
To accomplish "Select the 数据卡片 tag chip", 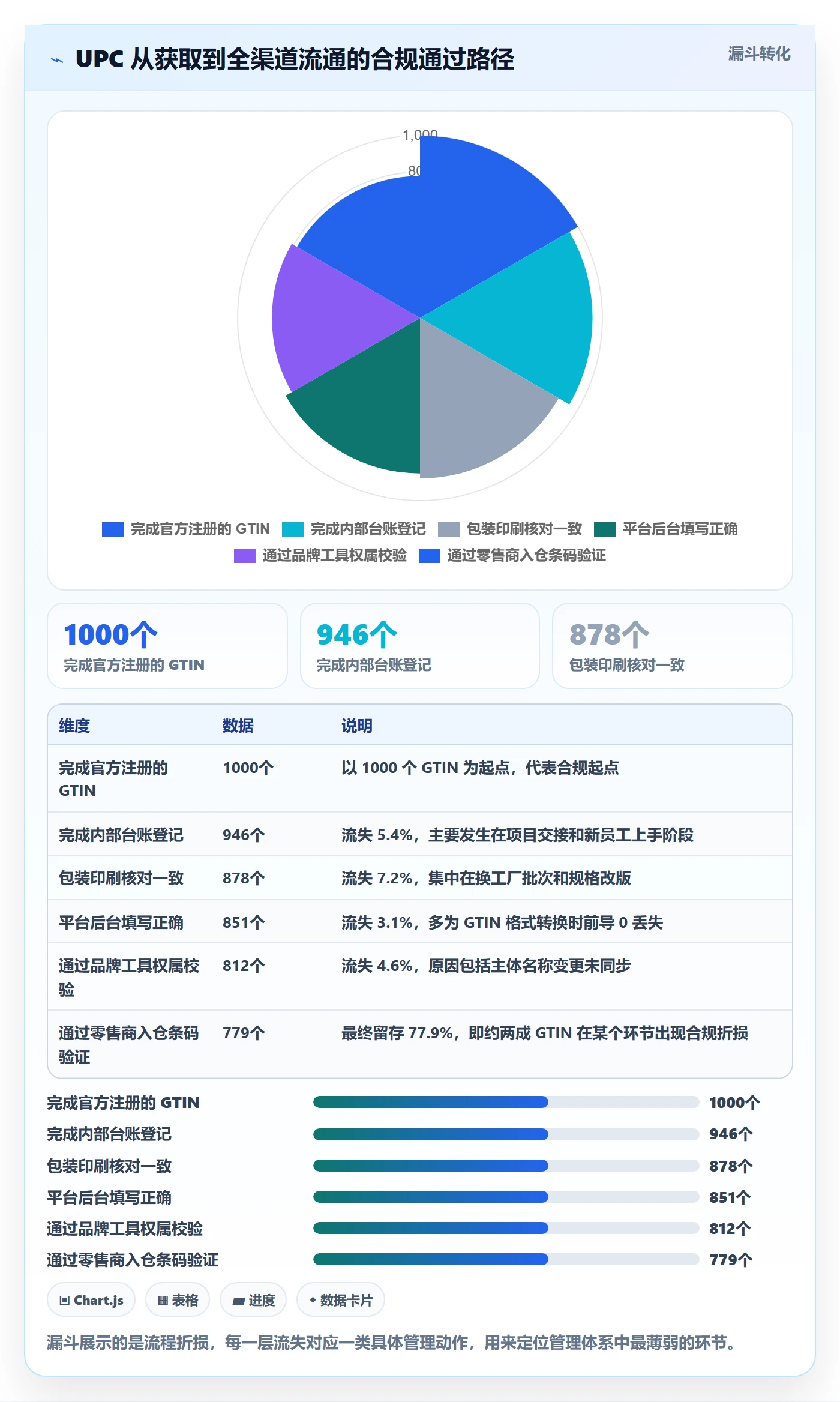I will pyautogui.click(x=341, y=1300).
